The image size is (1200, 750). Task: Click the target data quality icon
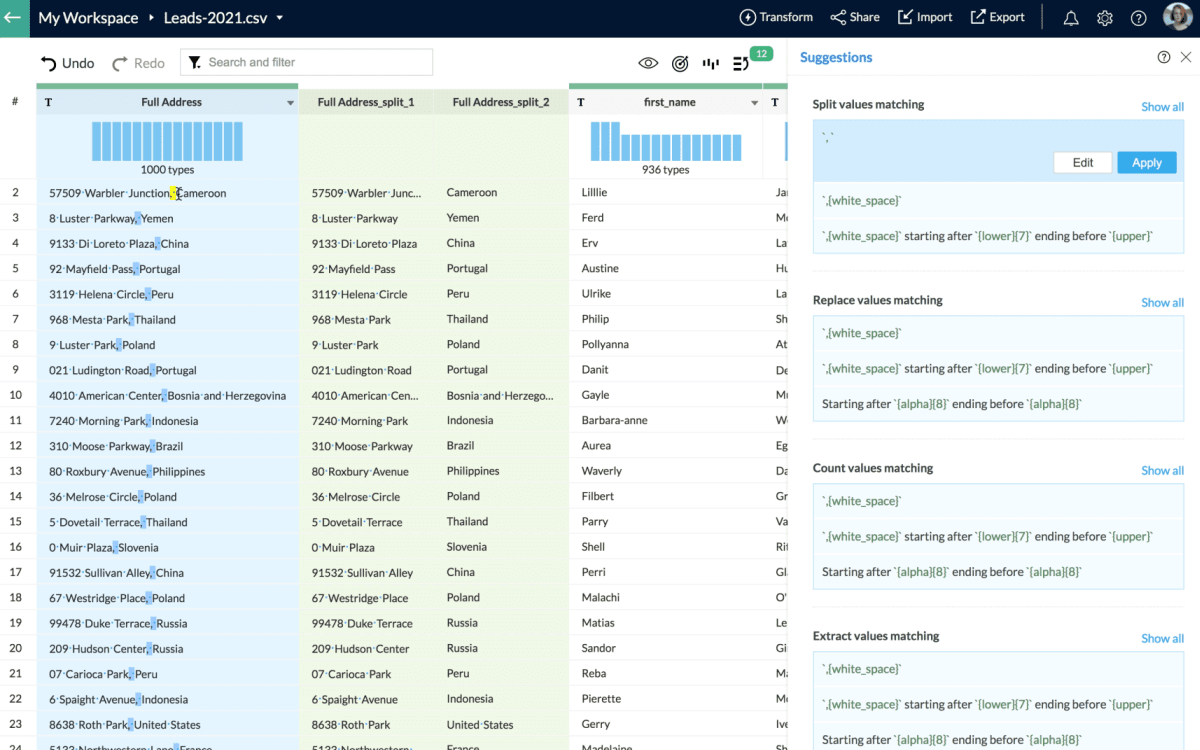680,63
